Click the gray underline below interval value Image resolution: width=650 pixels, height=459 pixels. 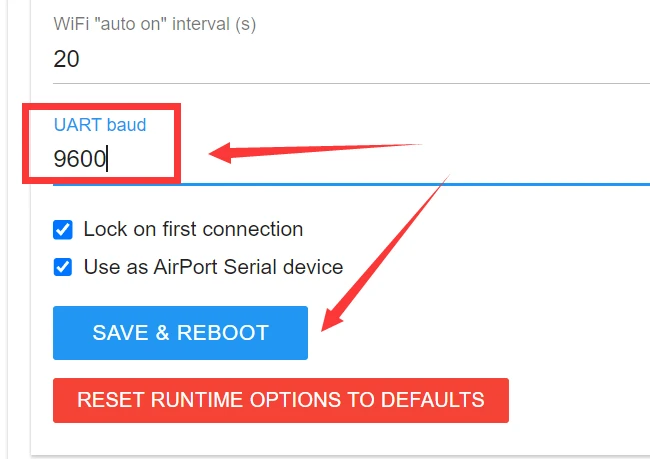tap(352, 83)
